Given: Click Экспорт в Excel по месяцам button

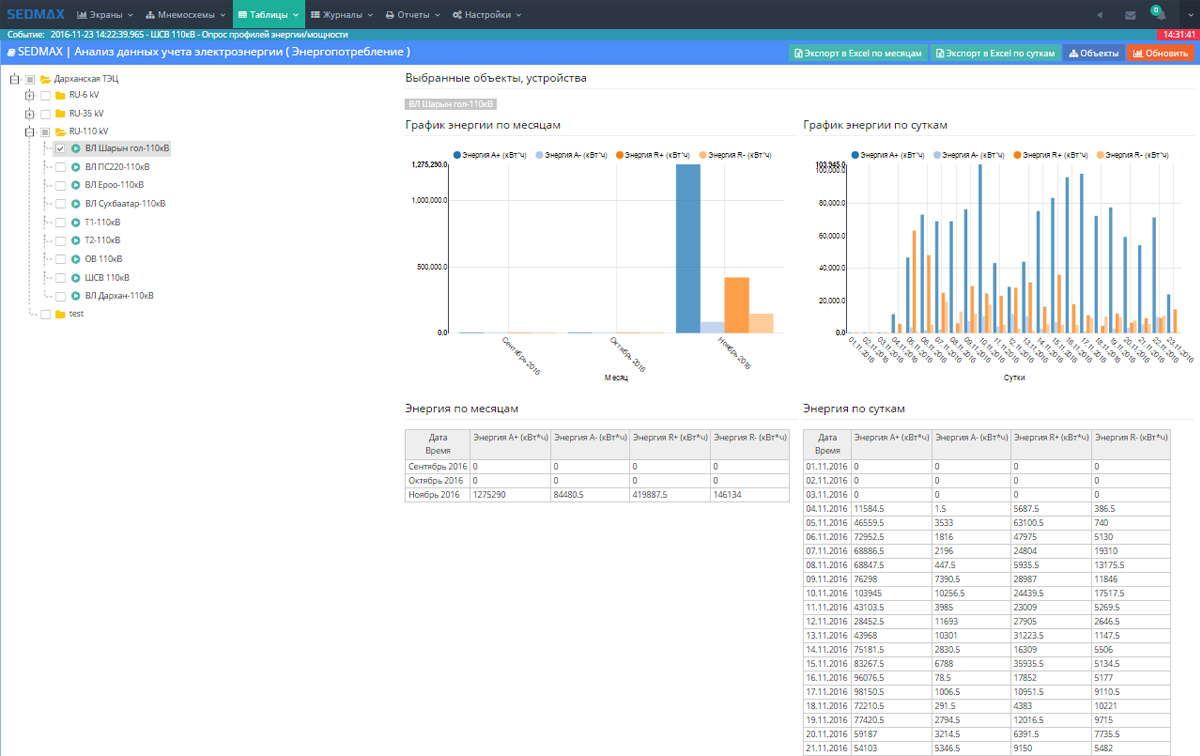Looking at the screenshot, I should coord(858,53).
